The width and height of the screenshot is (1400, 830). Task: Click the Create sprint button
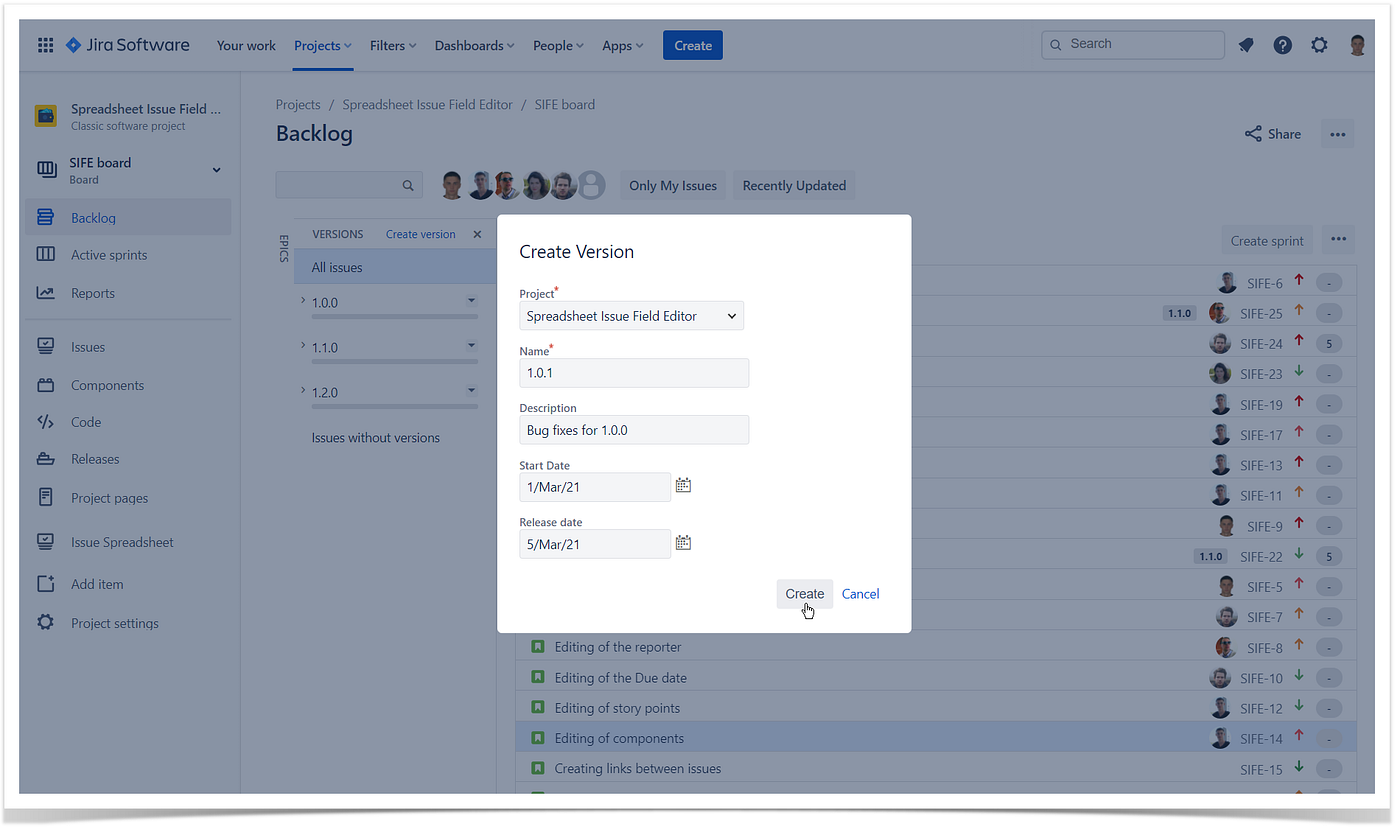[x=1267, y=240]
